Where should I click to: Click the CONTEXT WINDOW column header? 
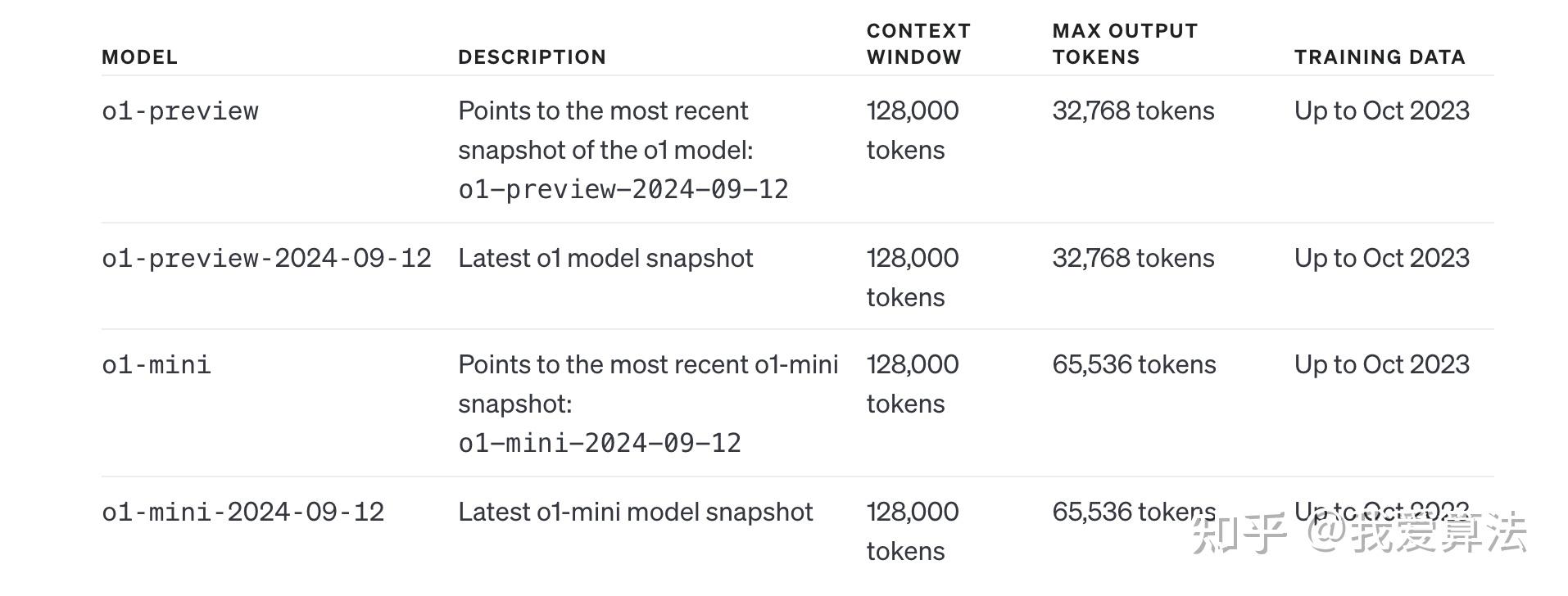coord(918,44)
